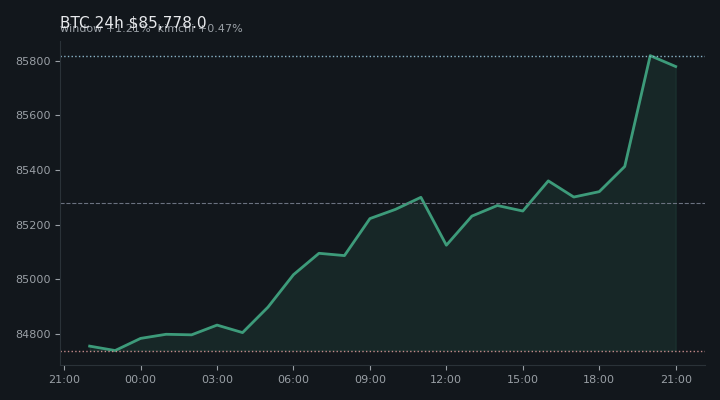720x400 pixels.
Task: Click the 'kimchi +0.47%' subtitle text
Action: coord(200,28)
